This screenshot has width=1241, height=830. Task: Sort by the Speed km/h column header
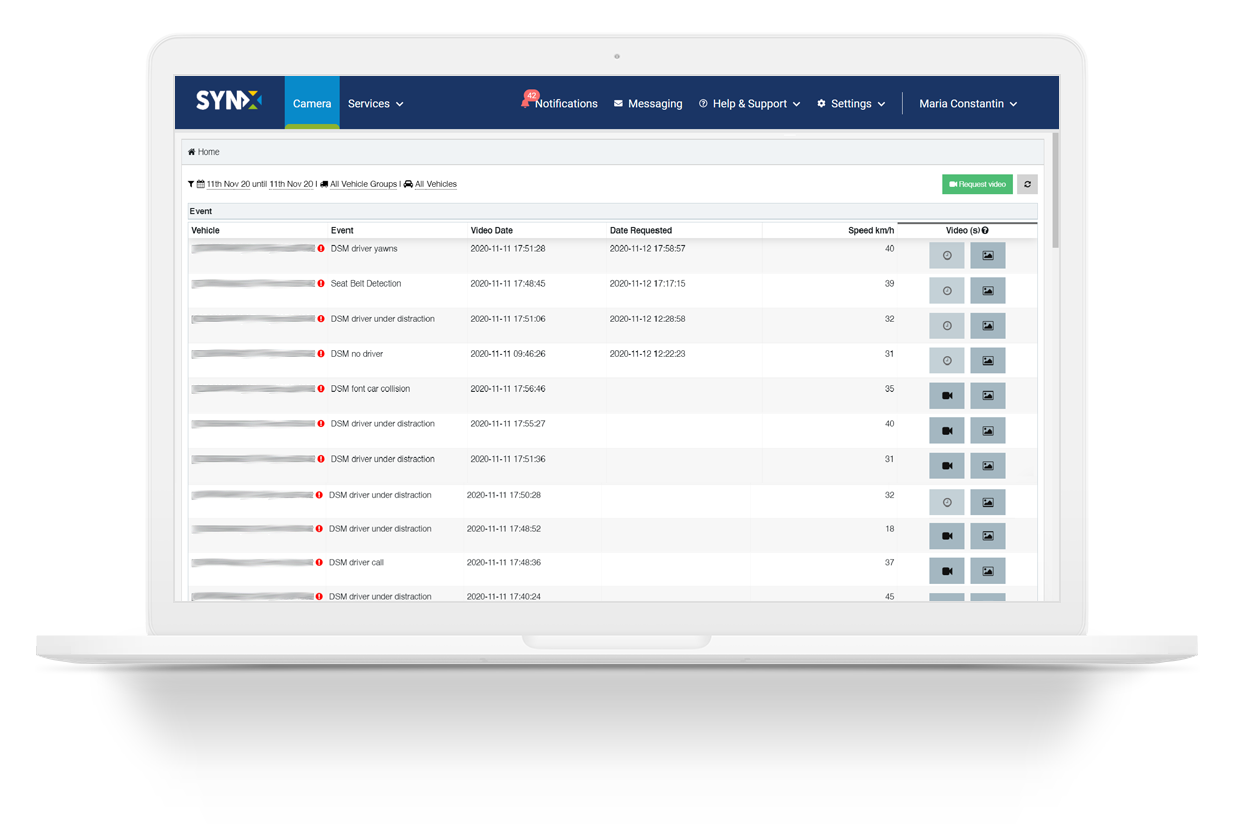coord(870,230)
